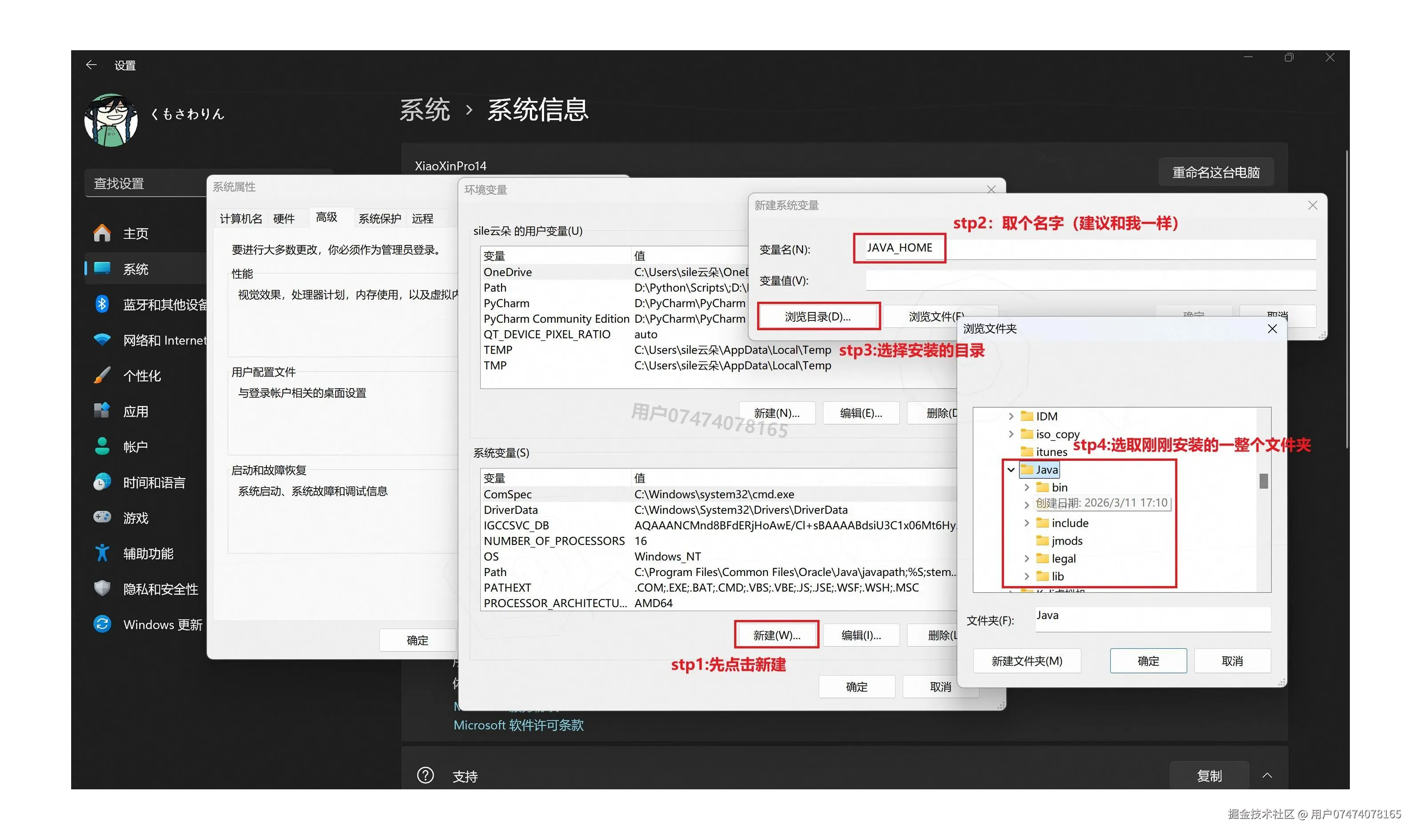Cancel the browse folder dialog
1421x840 pixels.
pyautogui.click(x=1232, y=660)
